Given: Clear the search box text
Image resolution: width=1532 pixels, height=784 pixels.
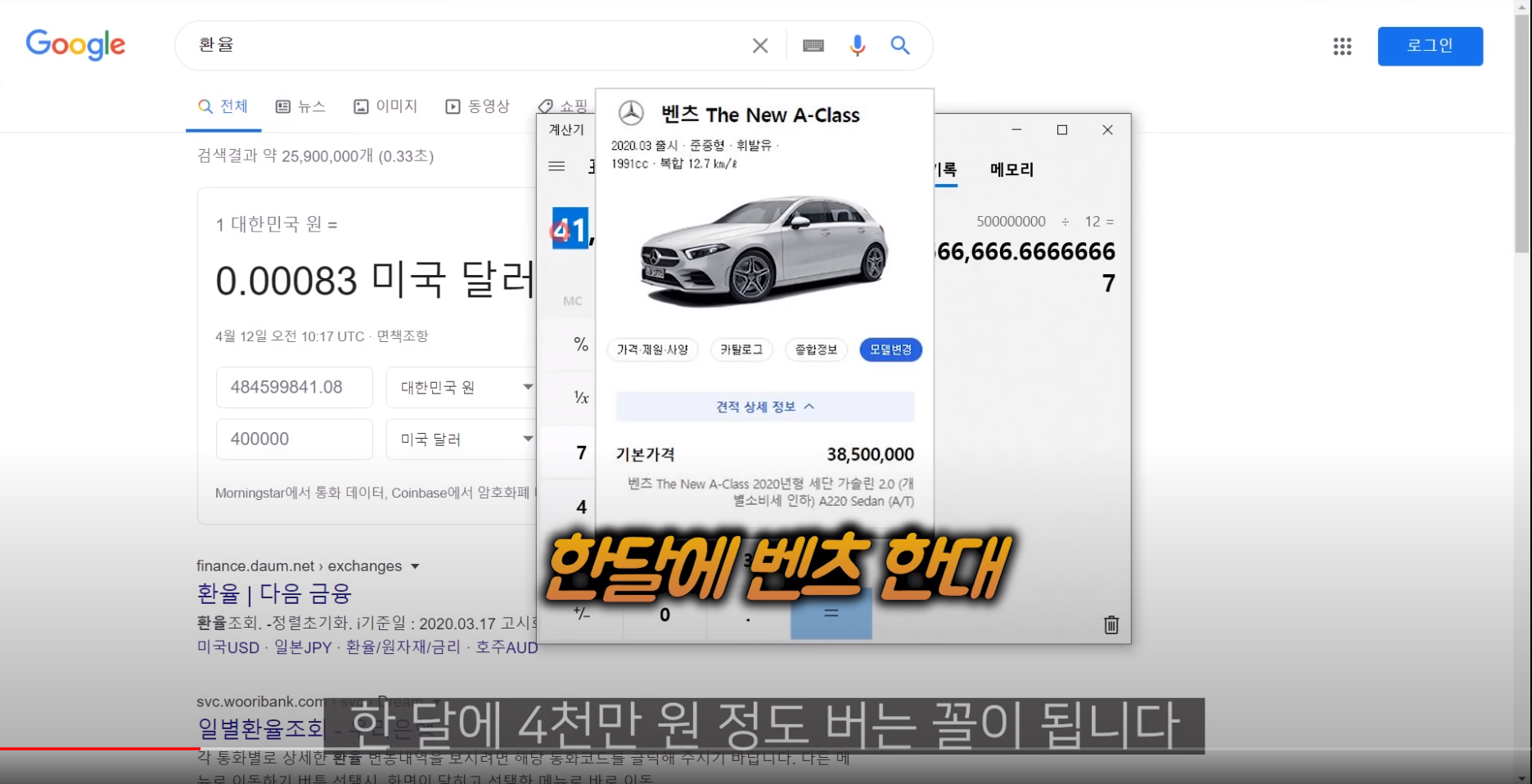Looking at the screenshot, I should point(760,46).
